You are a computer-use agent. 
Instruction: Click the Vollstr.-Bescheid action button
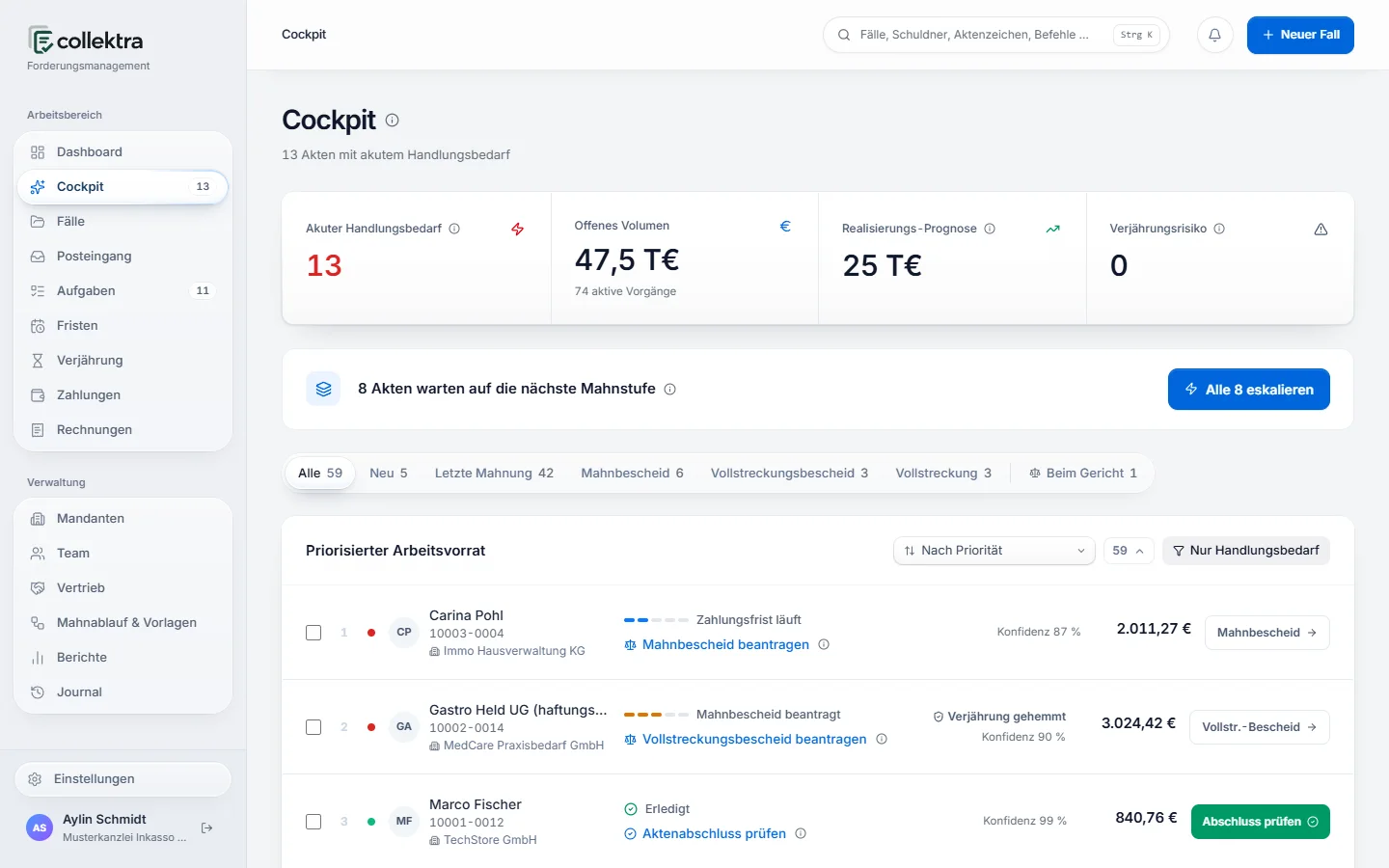1260,727
